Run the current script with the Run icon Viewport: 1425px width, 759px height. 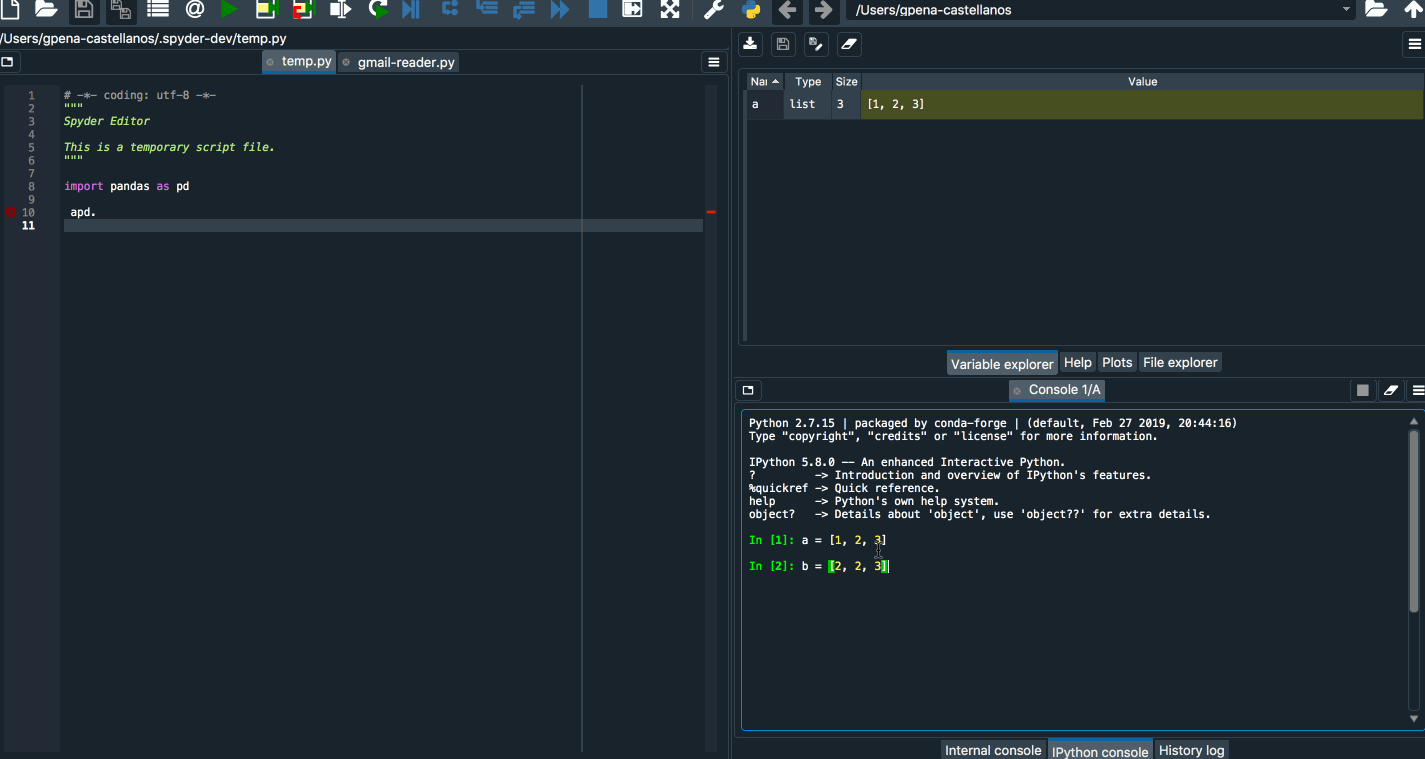click(x=229, y=10)
